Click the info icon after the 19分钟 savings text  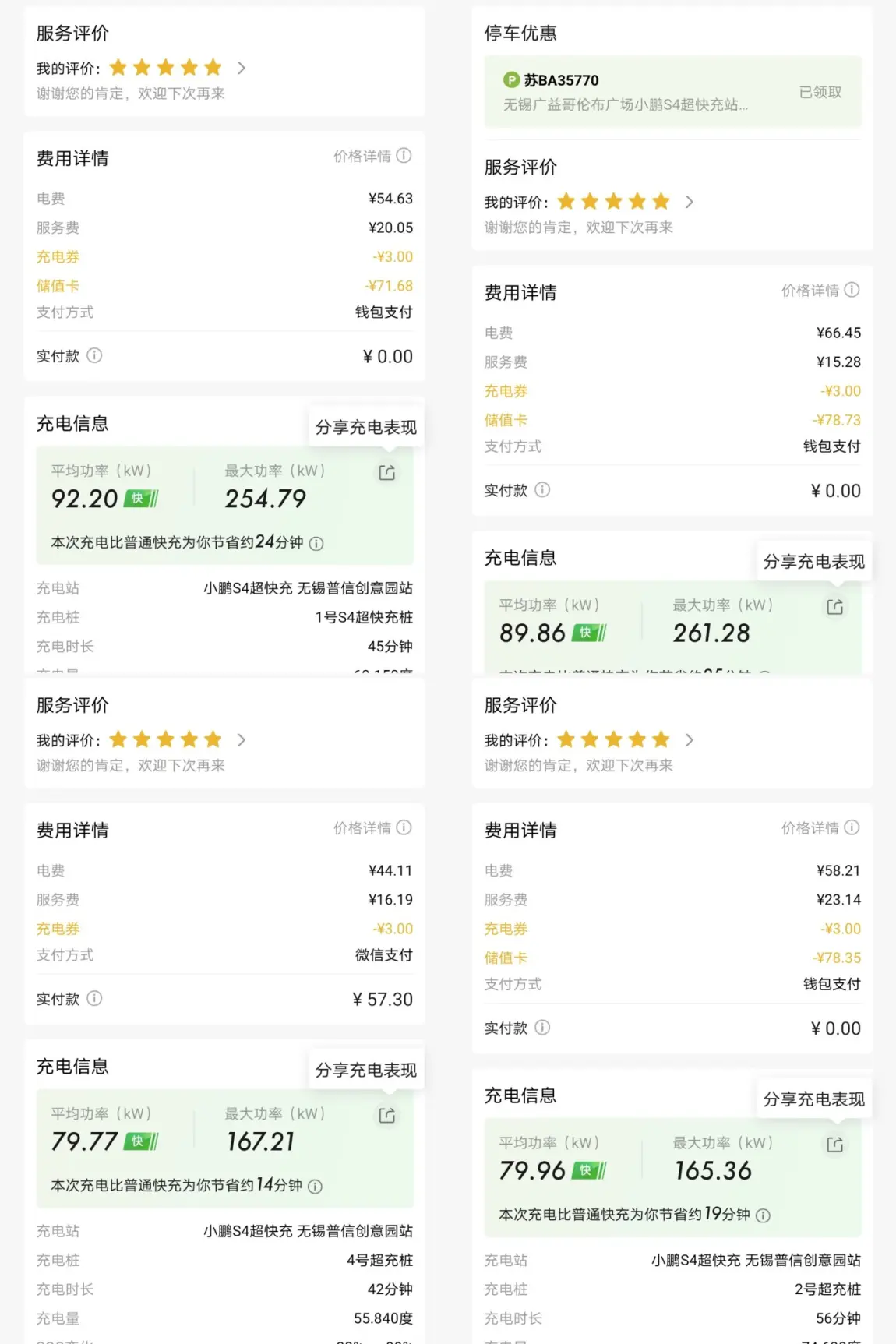pyautogui.click(x=764, y=1215)
